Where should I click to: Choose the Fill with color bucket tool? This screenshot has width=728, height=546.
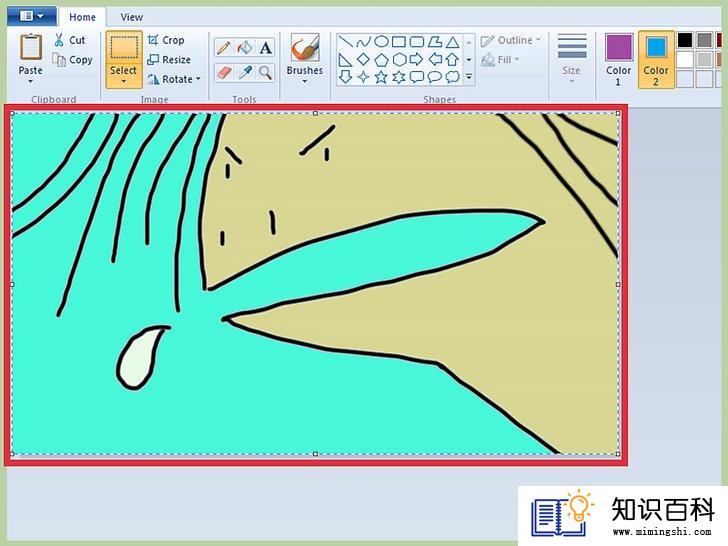coord(245,48)
